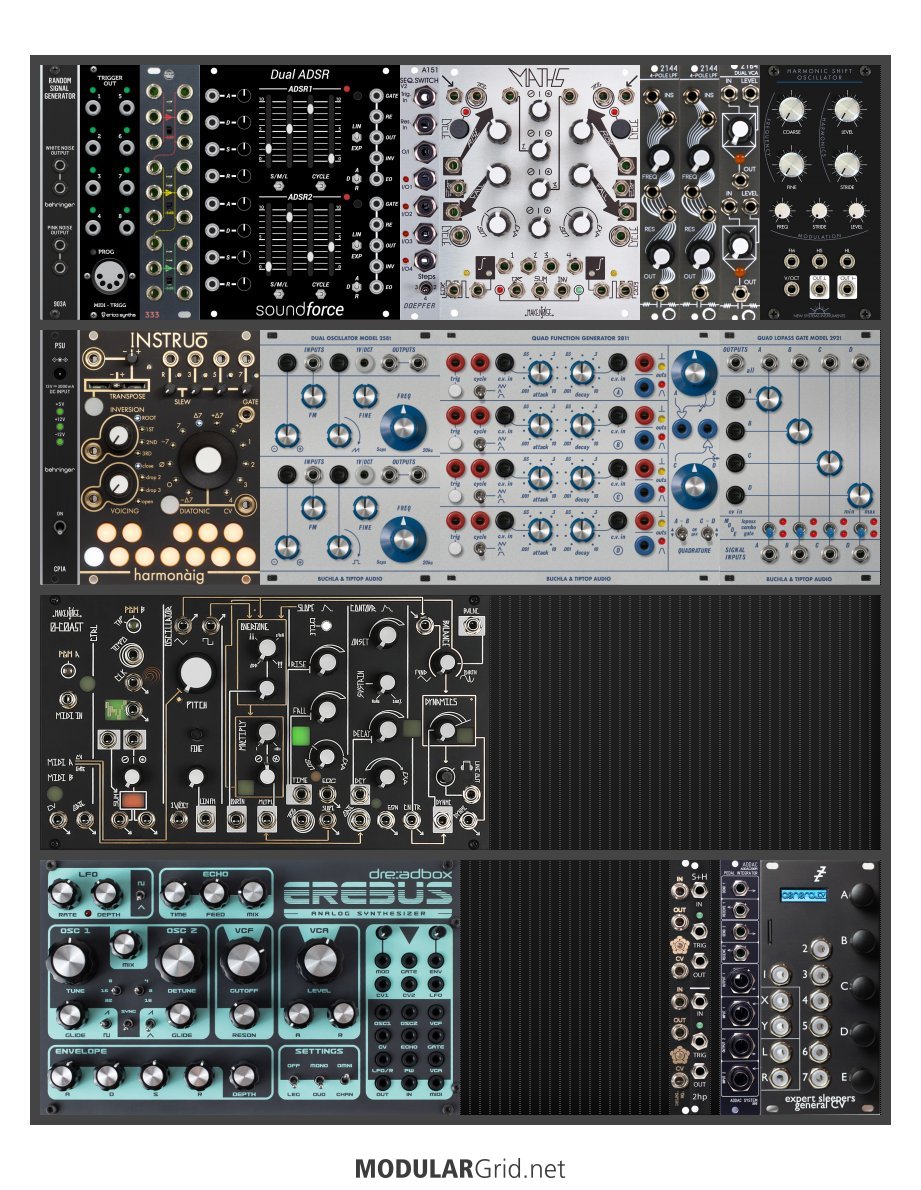Viewport: 921px width, 1190px height.
Task: Turn the VCF CUTOFF knob on Erebus
Action: (x=244, y=962)
